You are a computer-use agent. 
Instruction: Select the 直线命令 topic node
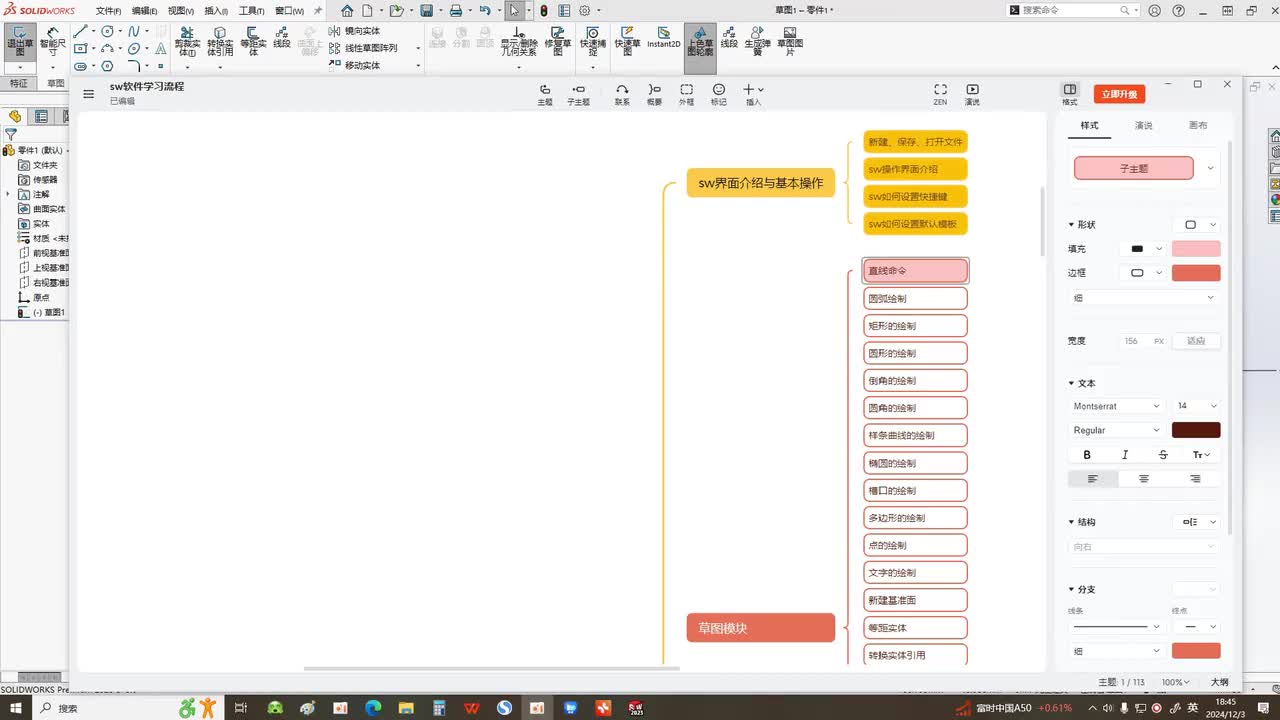[916, 271]
